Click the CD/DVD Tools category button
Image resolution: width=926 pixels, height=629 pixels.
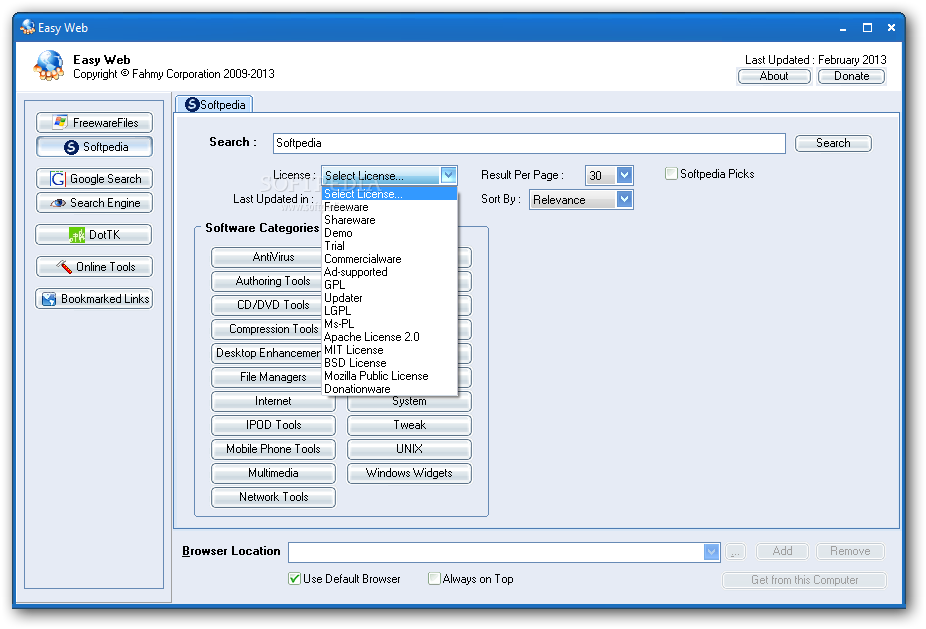(x=267, y=305)
